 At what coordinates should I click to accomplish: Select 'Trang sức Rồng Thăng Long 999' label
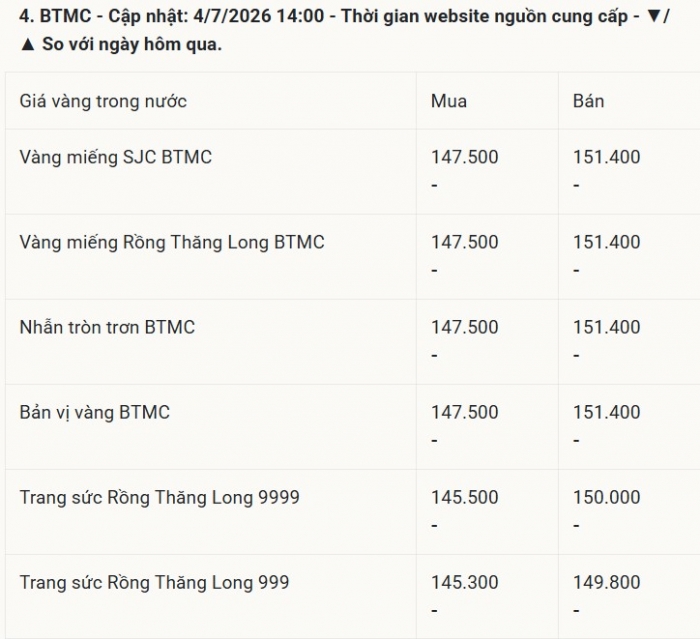(x=154, y=583)
